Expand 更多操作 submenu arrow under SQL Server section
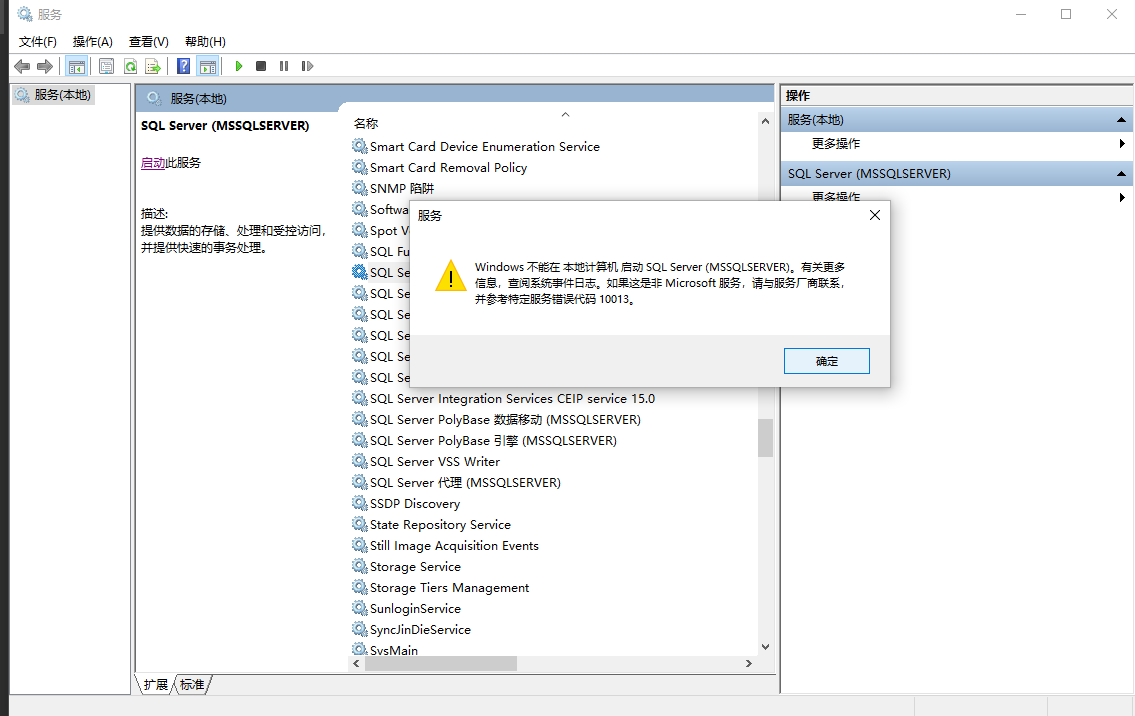 tap(1122, 197)
